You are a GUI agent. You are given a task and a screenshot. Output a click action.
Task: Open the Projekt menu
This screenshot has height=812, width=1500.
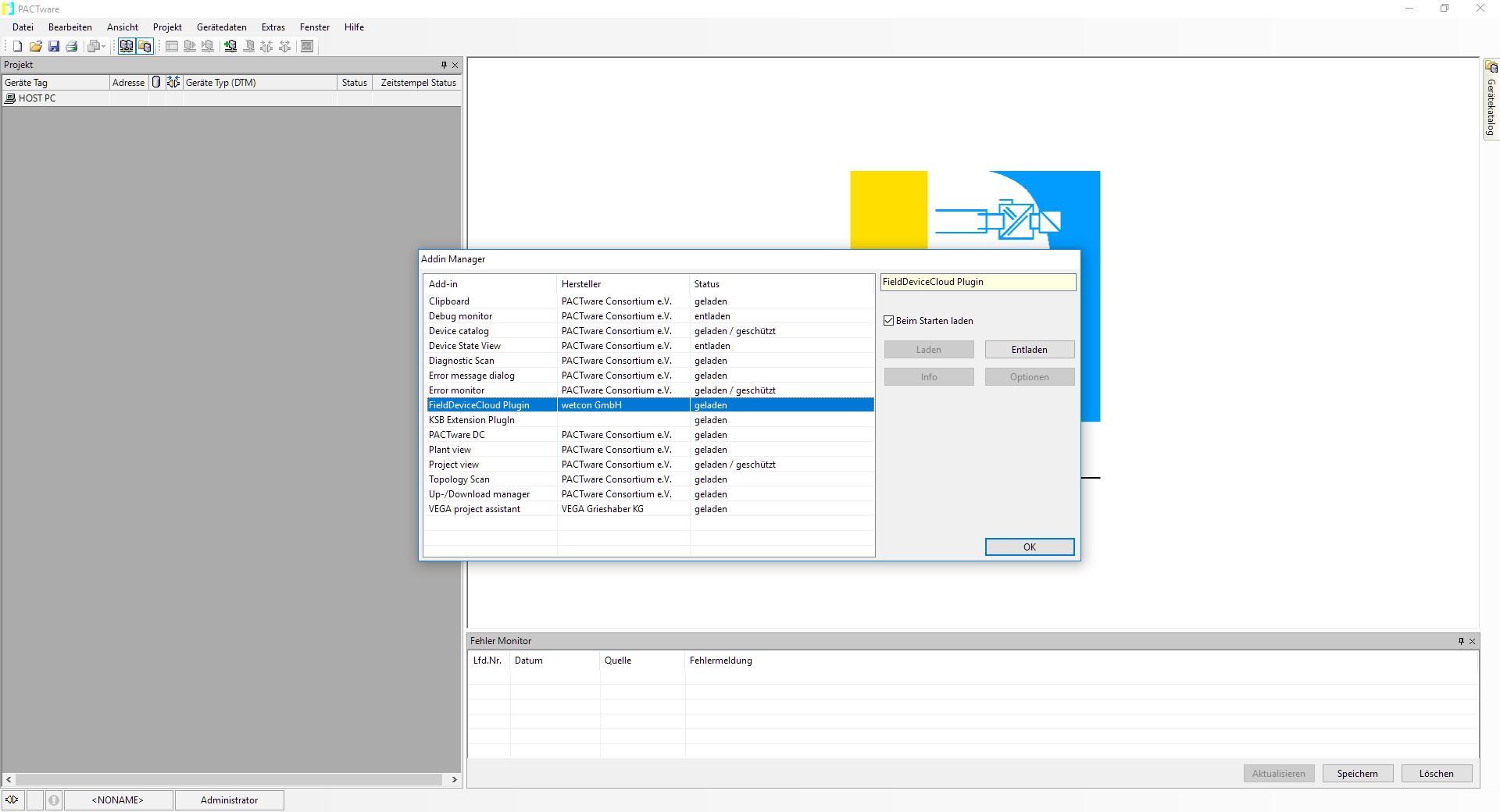click(167, 27)
